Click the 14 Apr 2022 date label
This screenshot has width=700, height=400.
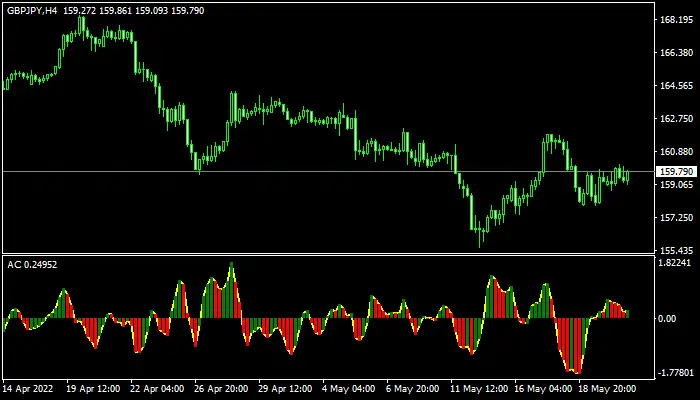[28, 388]
